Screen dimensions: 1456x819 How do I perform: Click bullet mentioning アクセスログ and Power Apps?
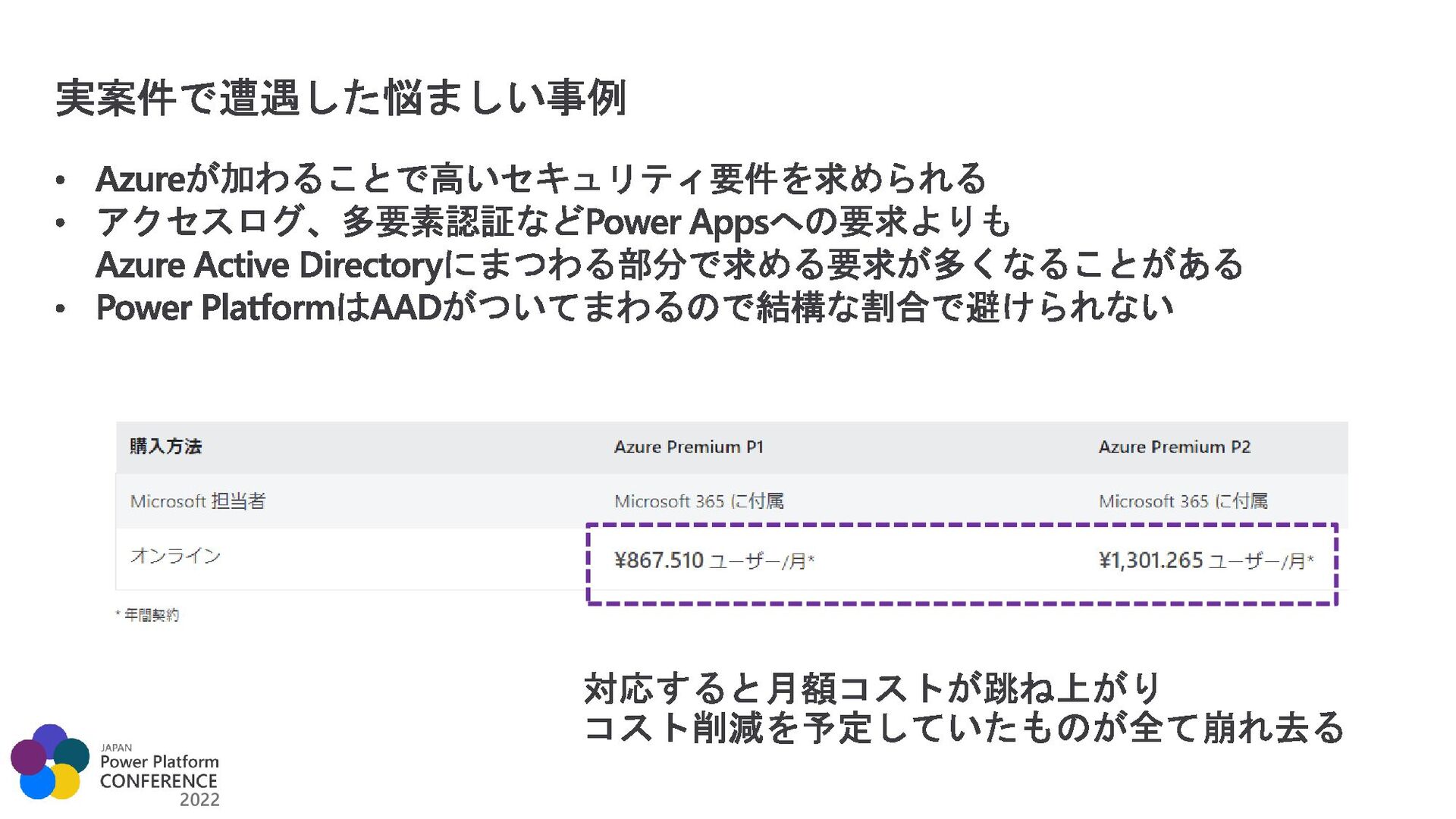pos(553,222)
